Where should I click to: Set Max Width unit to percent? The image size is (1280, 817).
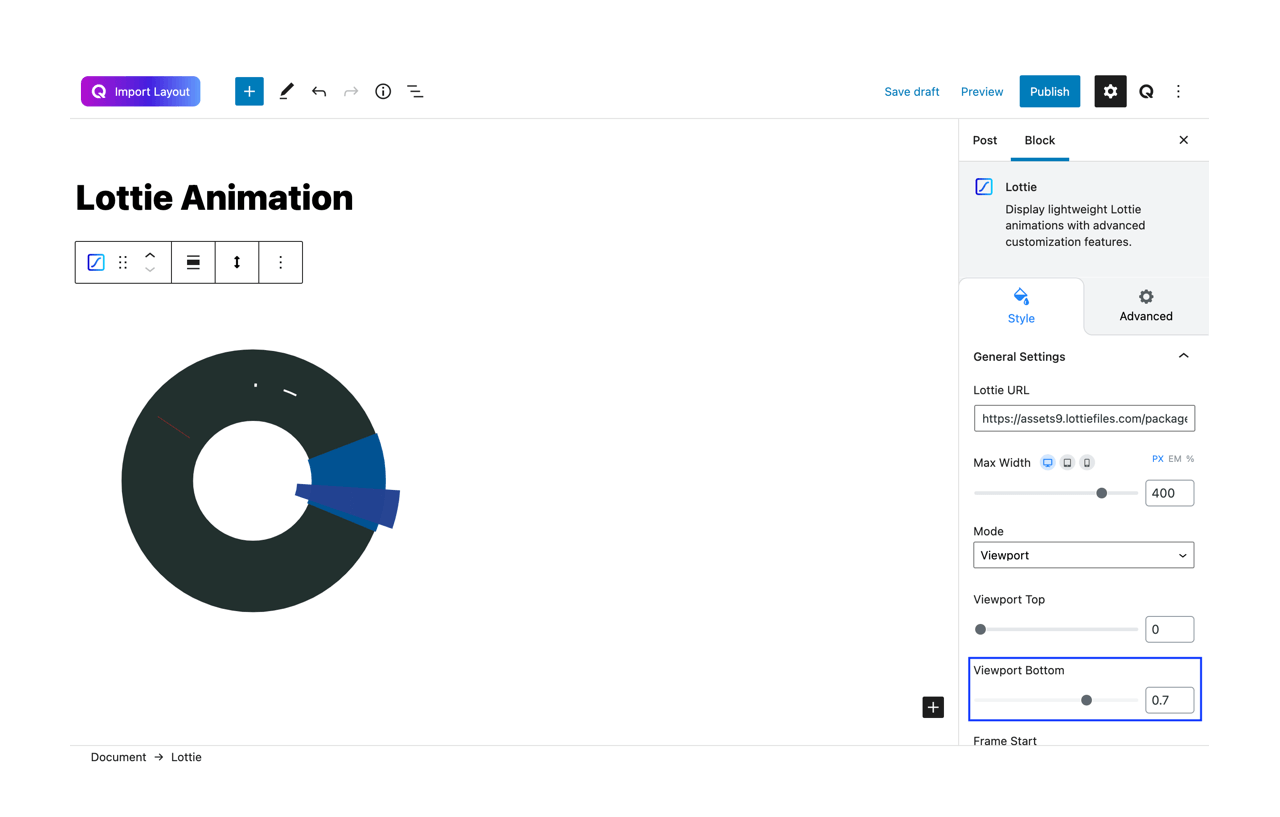(1190, 459)
